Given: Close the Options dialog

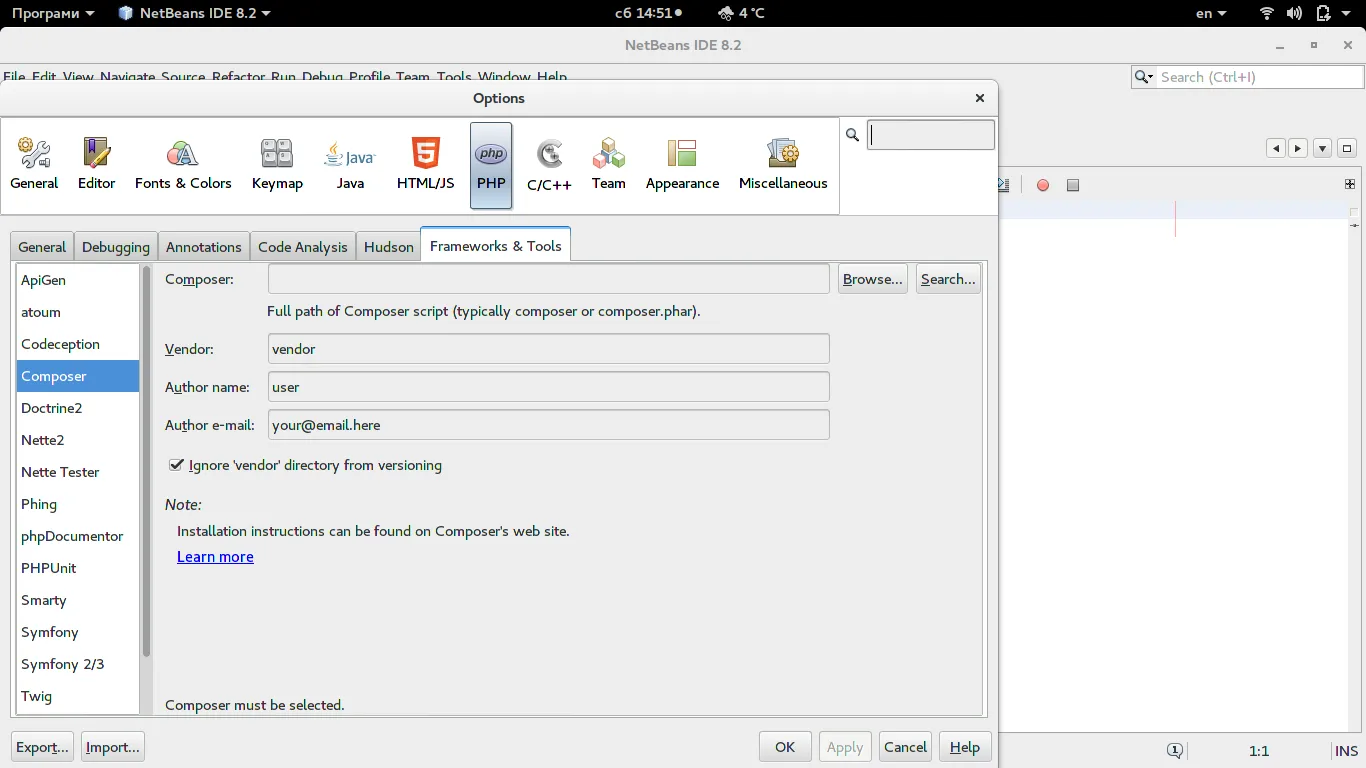Looking at the screenshot, I should coord(980,98).
